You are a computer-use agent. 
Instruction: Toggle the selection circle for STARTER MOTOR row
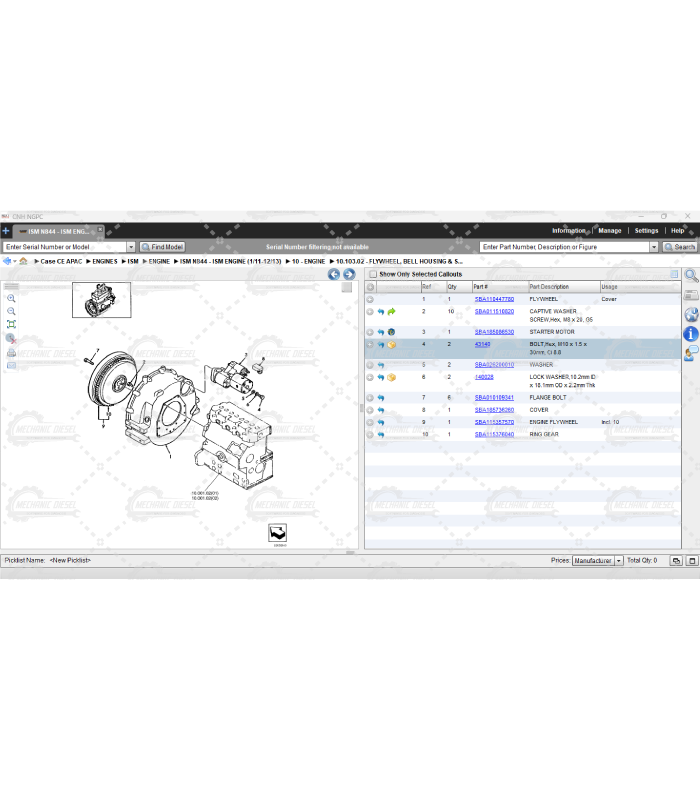click(x=370, y=332)
